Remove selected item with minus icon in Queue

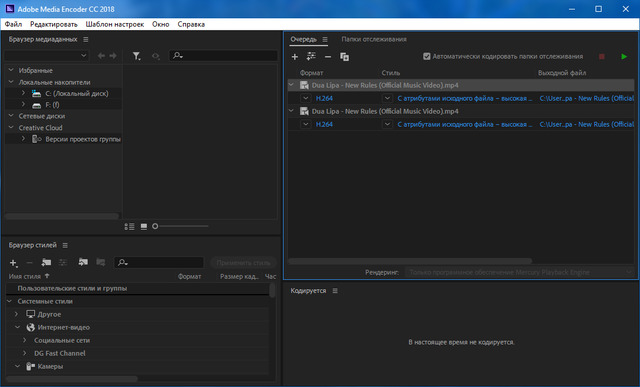(328, 57)
